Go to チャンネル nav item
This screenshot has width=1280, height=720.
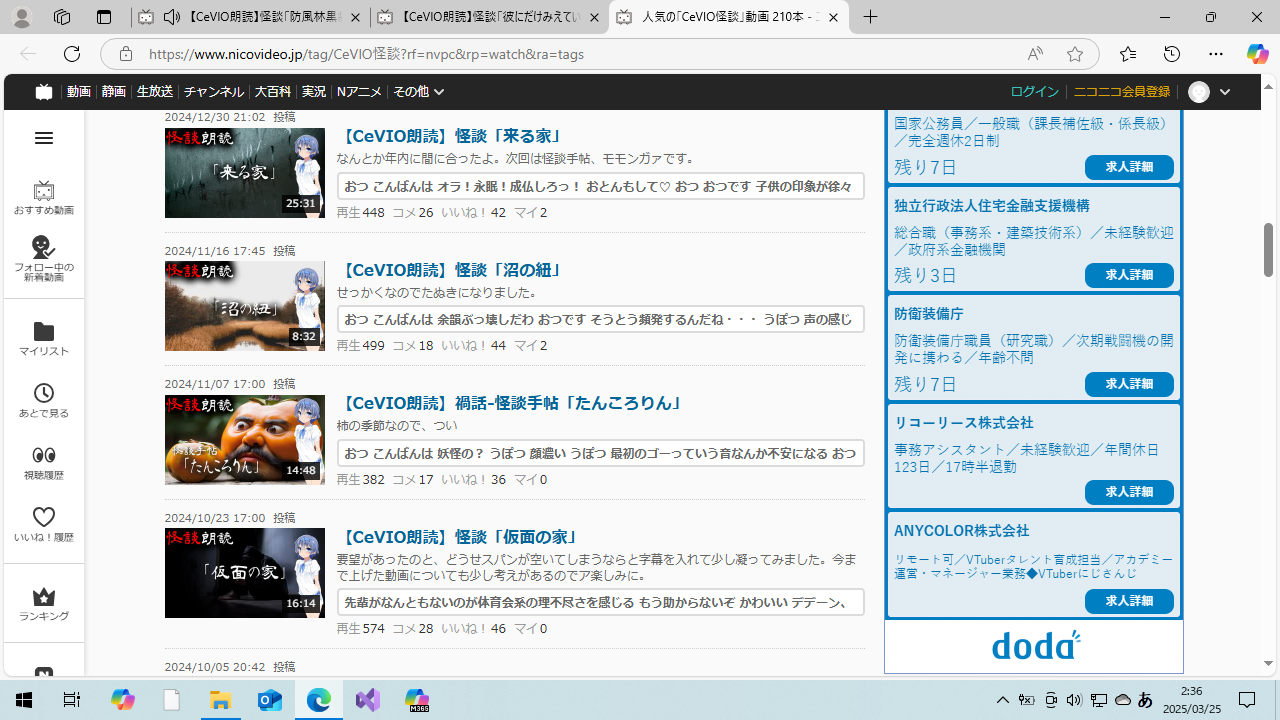click(214, 92)
